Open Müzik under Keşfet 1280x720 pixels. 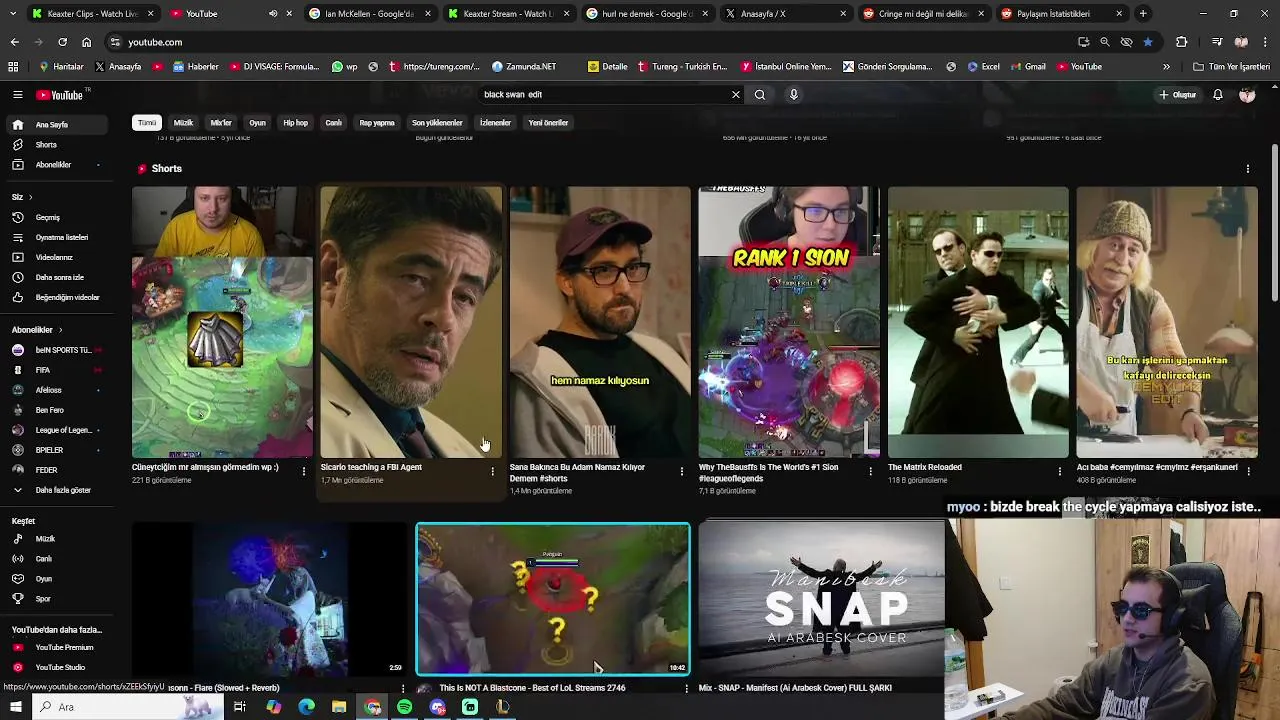click(x=56, y=539)
